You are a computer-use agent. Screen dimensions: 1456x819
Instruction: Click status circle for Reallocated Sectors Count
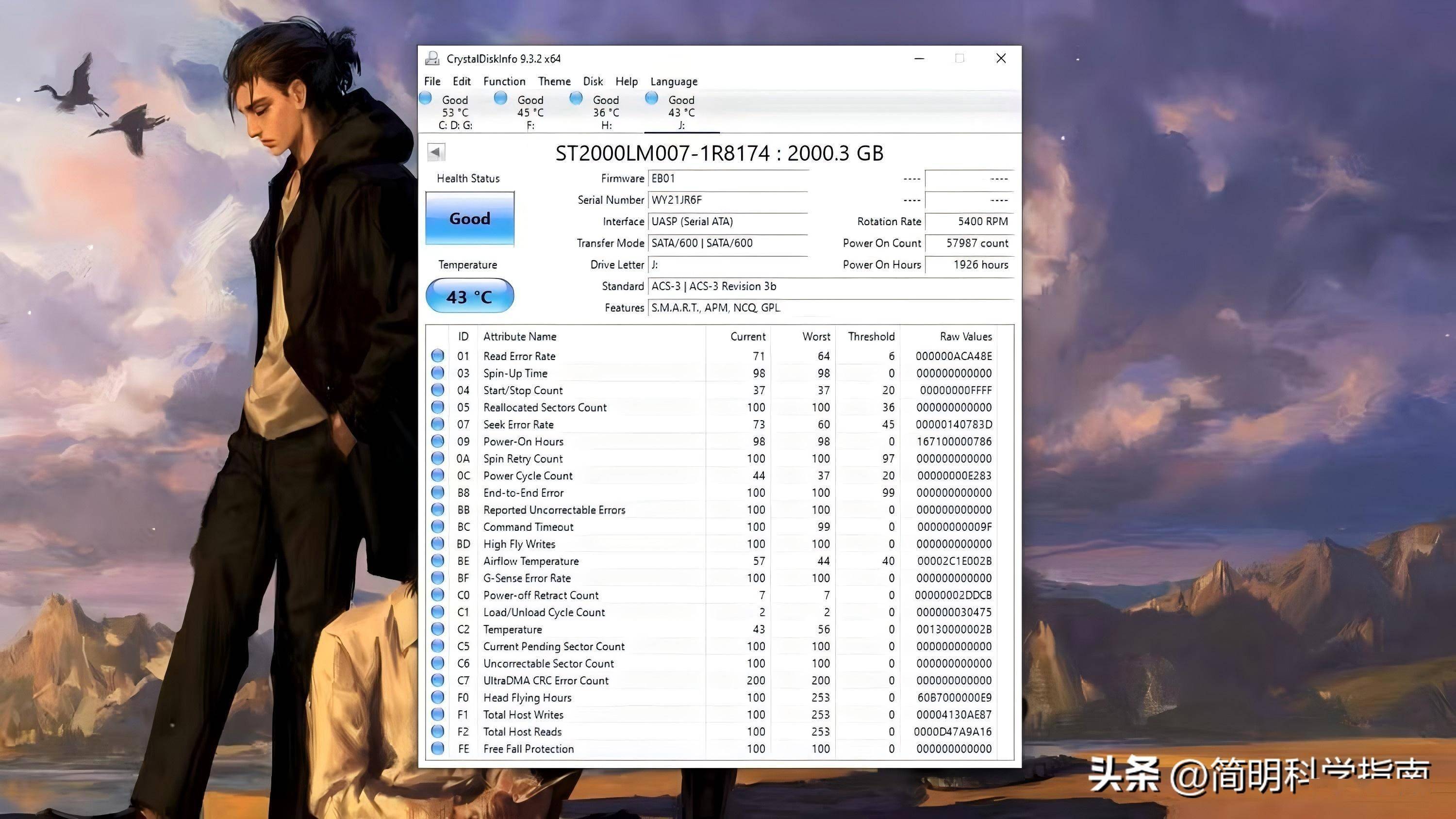tap(437, 407)
